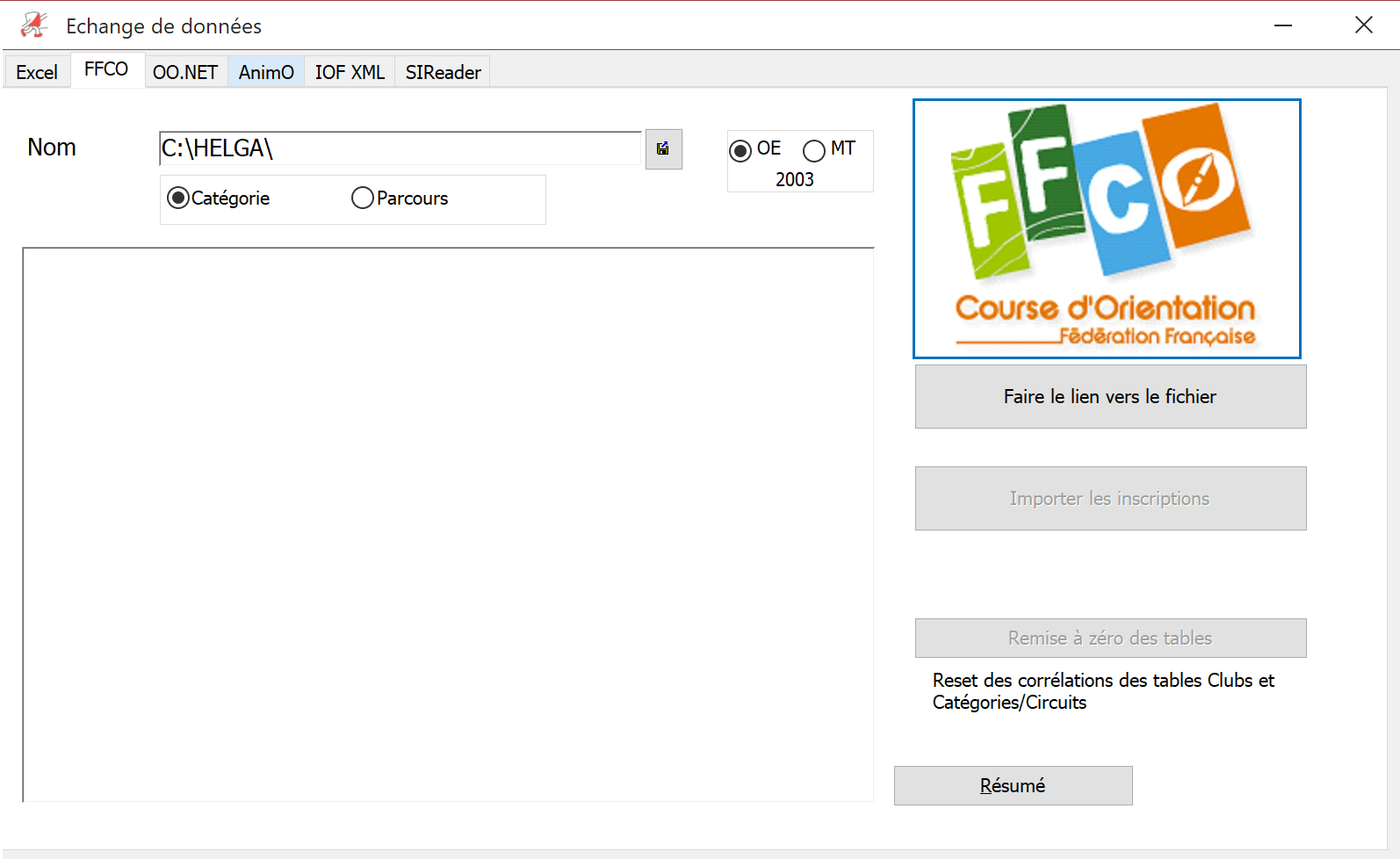Open the IOF XML tab
Viewport: 1400px width, 859px height.
click(x=350, y=72)
